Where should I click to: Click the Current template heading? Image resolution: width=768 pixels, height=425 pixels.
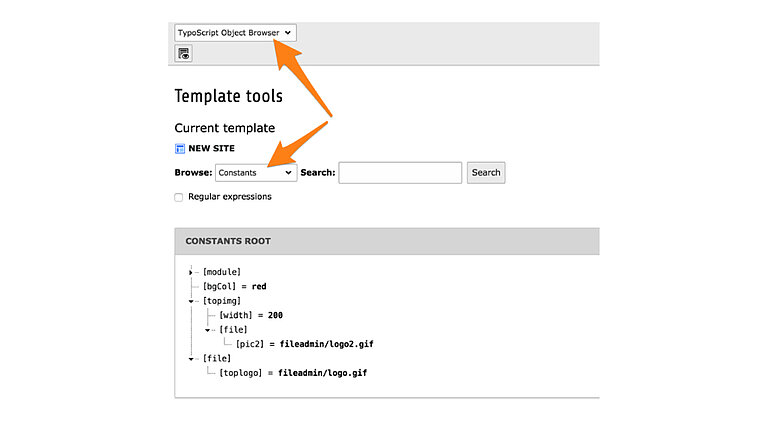pos(225,128)
